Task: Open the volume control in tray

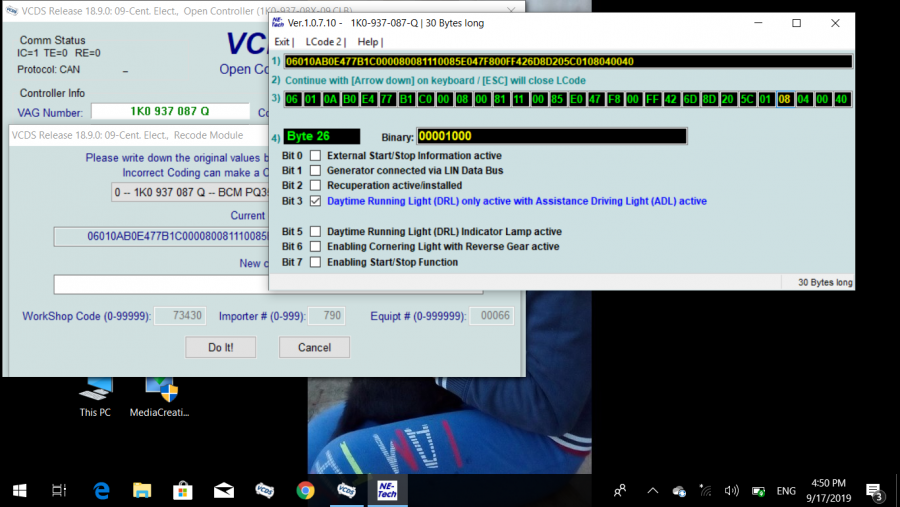Action: click(731, 491)
